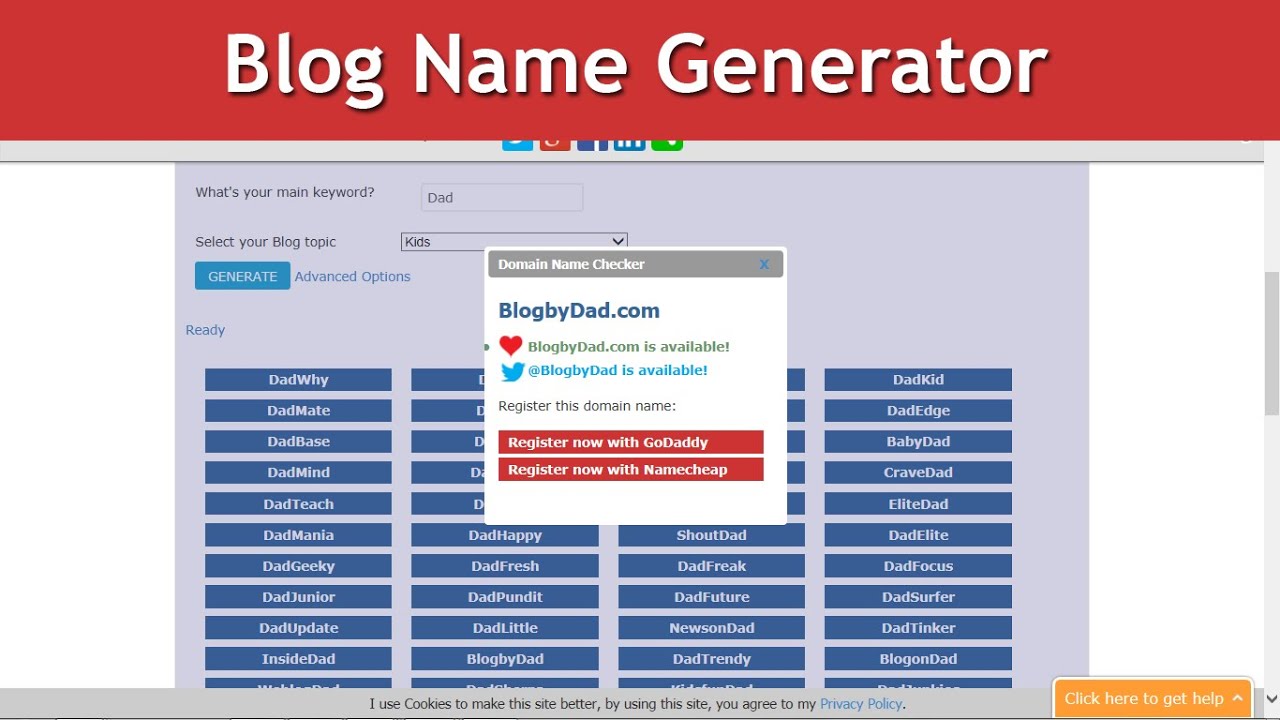The height and width of the screenshot is (720, 1280).
Task: Select the DadGeeky name
Action: point(298,566)
